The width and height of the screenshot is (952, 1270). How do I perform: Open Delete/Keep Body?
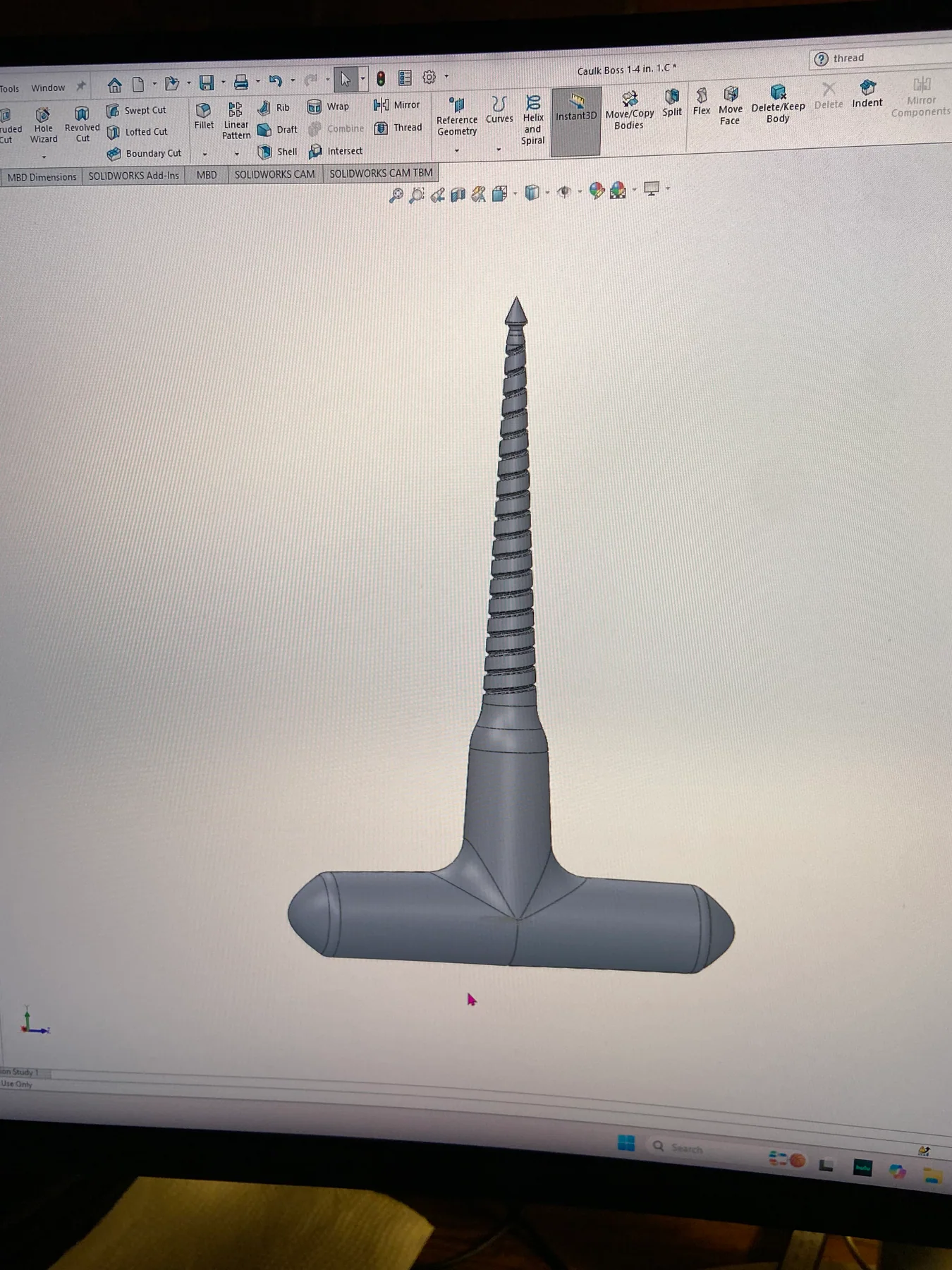click(x=778, y=103)
